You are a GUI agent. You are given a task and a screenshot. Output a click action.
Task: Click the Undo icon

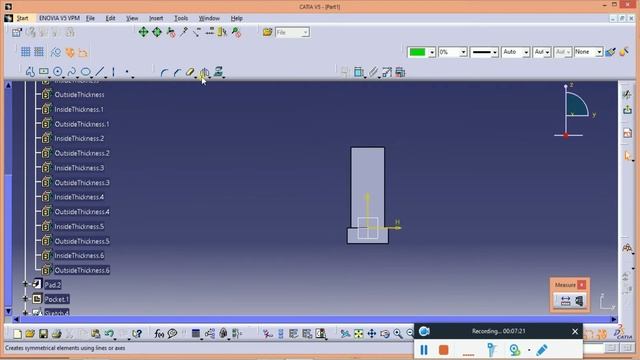click(109, 334)
